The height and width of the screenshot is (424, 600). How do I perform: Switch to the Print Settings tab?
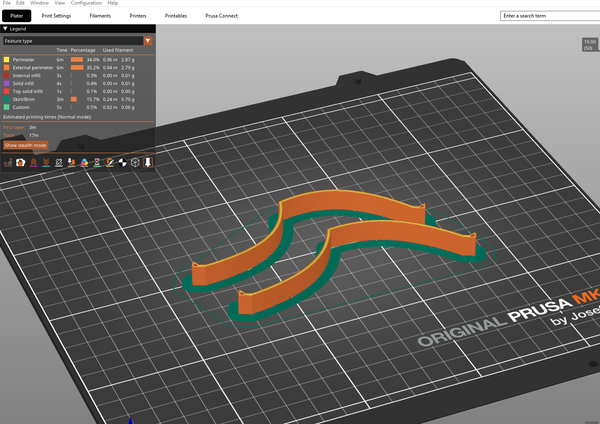coord(56,16)
